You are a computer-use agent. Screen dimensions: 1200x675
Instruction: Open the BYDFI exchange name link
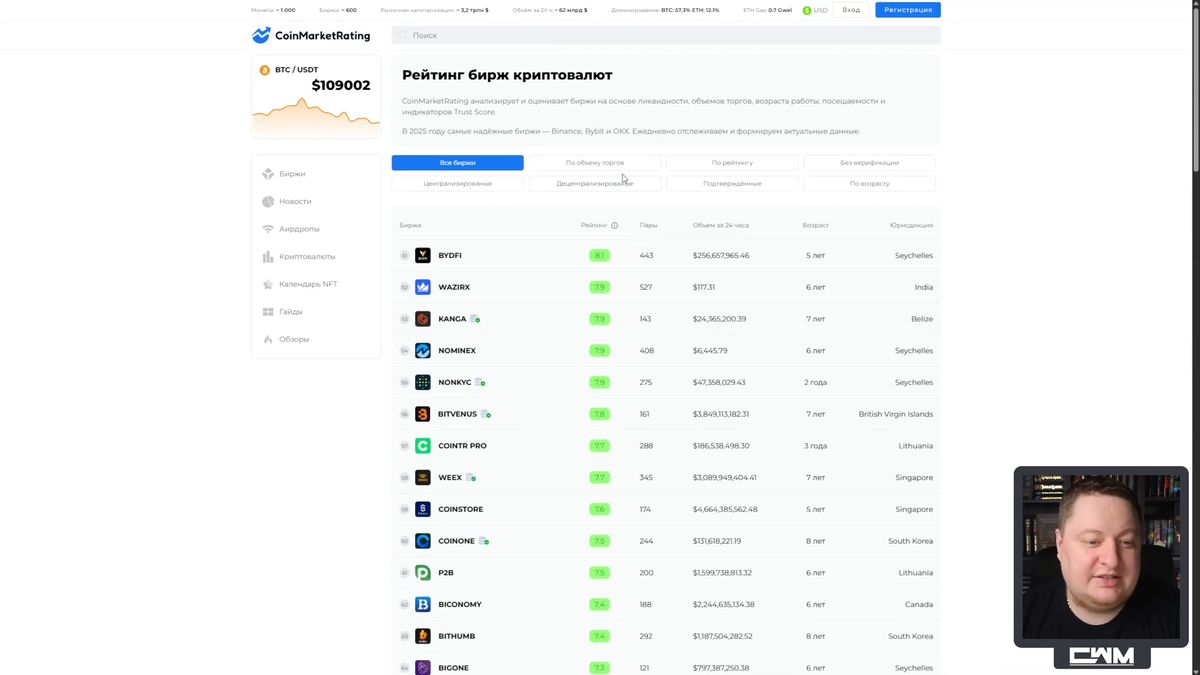tap(450, 256)
